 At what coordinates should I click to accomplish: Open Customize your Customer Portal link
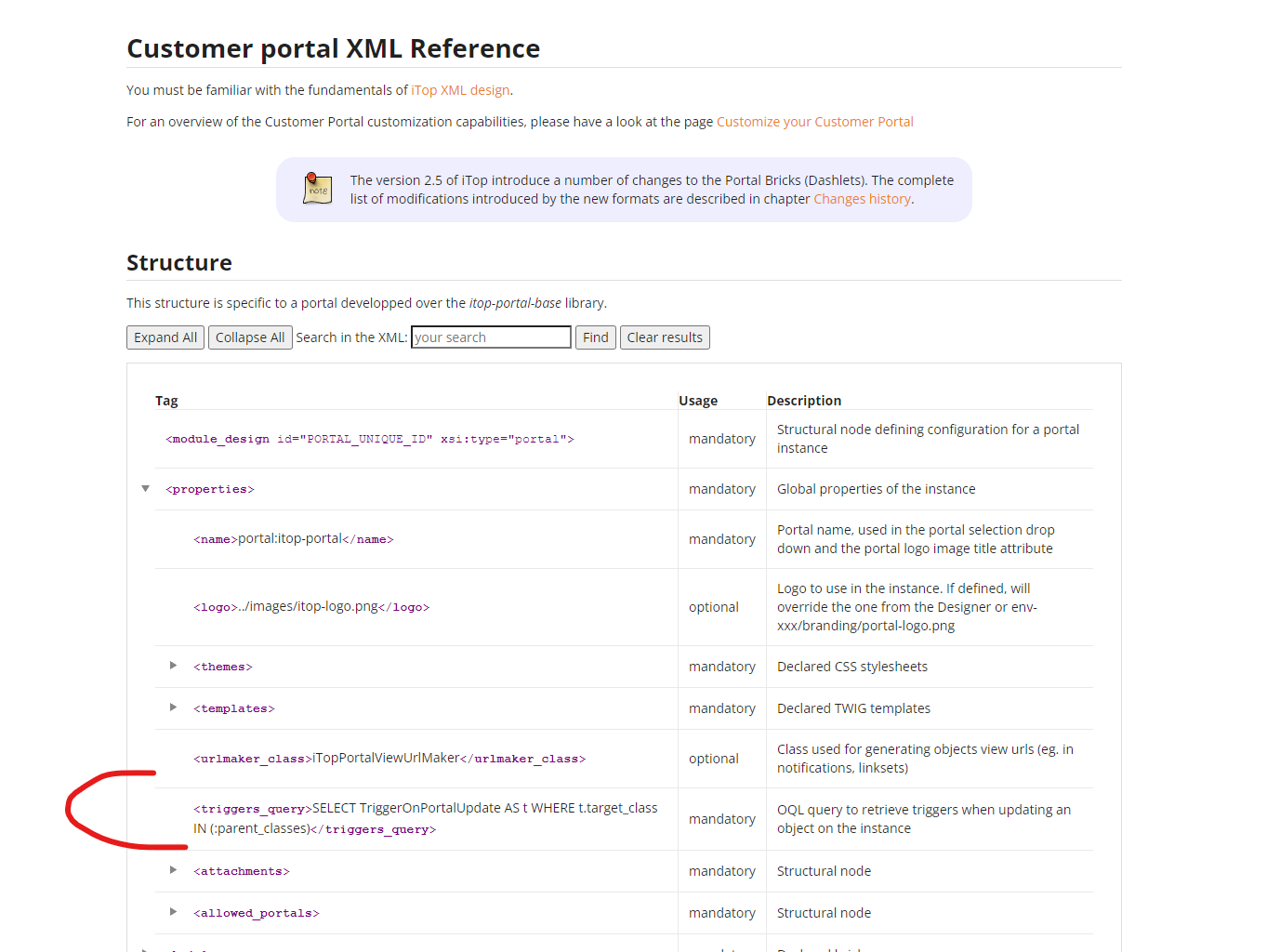click(x=814, y=122)
